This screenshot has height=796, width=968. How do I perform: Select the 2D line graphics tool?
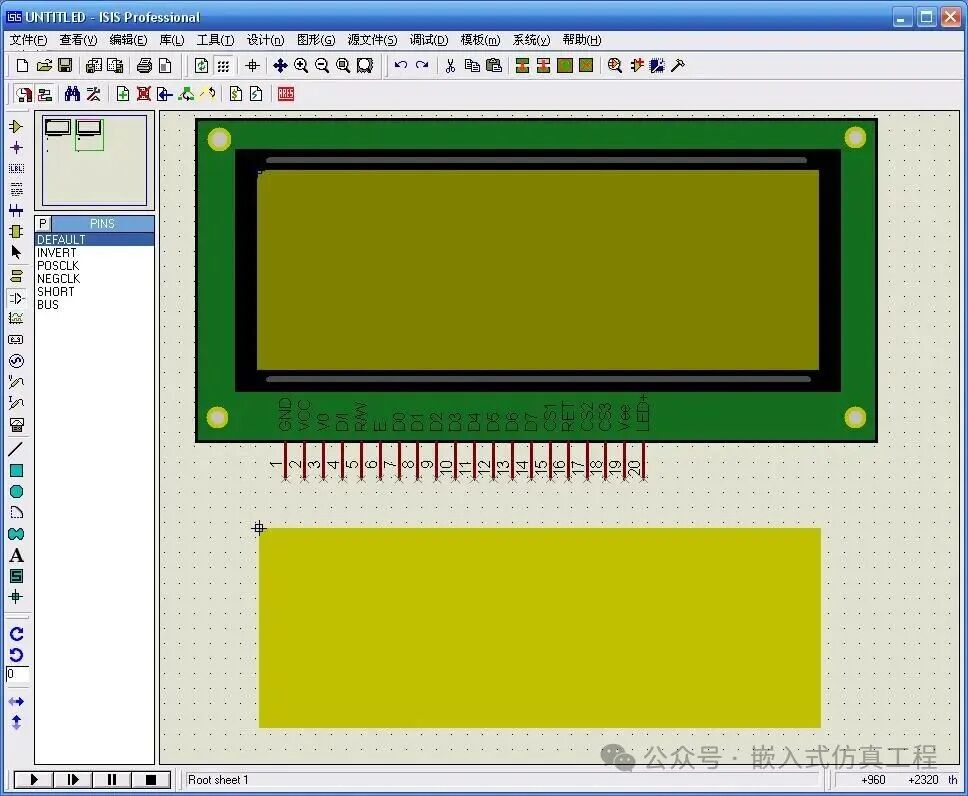[17, 450]
